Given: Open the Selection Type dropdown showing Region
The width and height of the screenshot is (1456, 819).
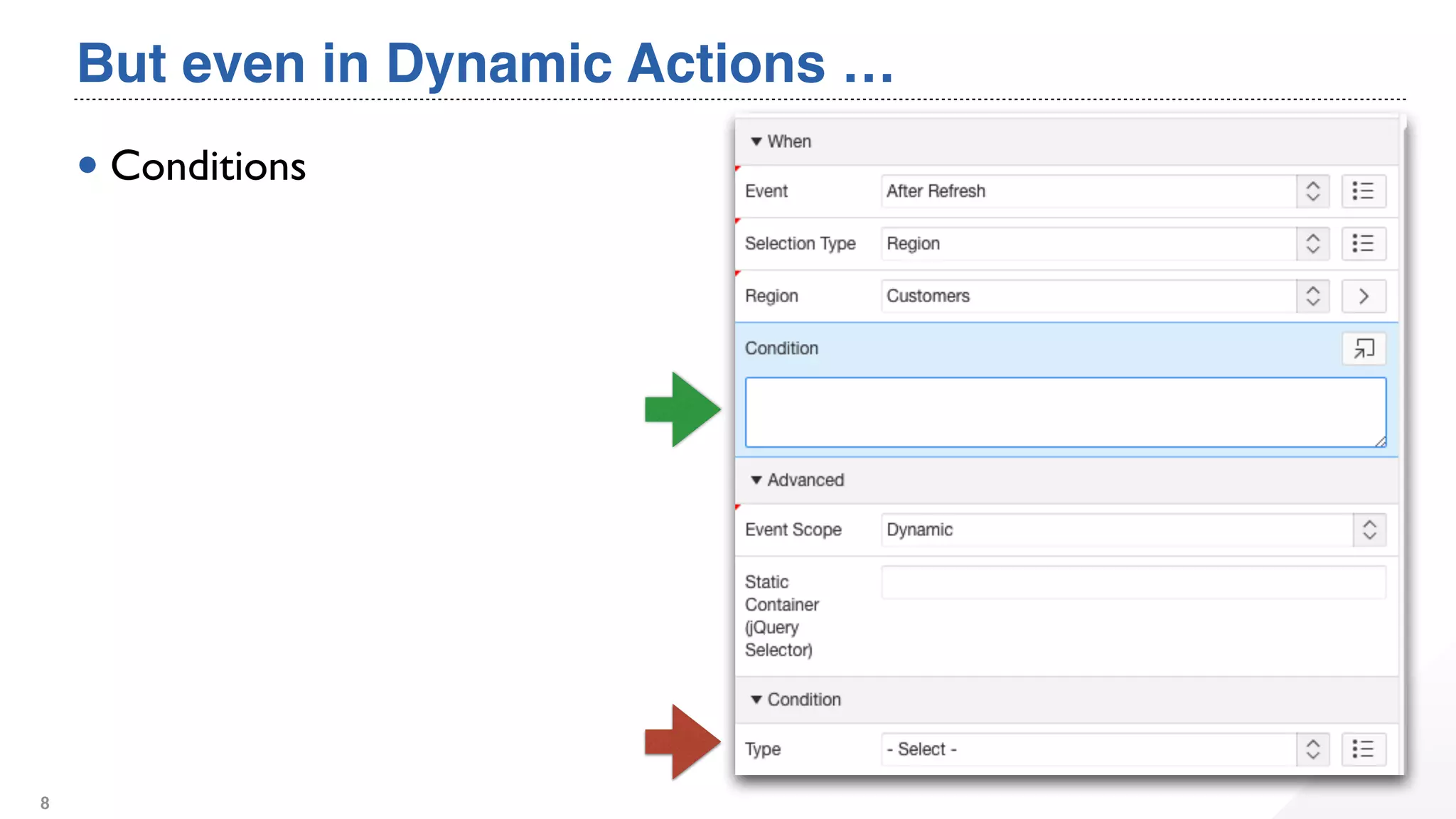Looking at the screenshot, I should coord(1106,244).
